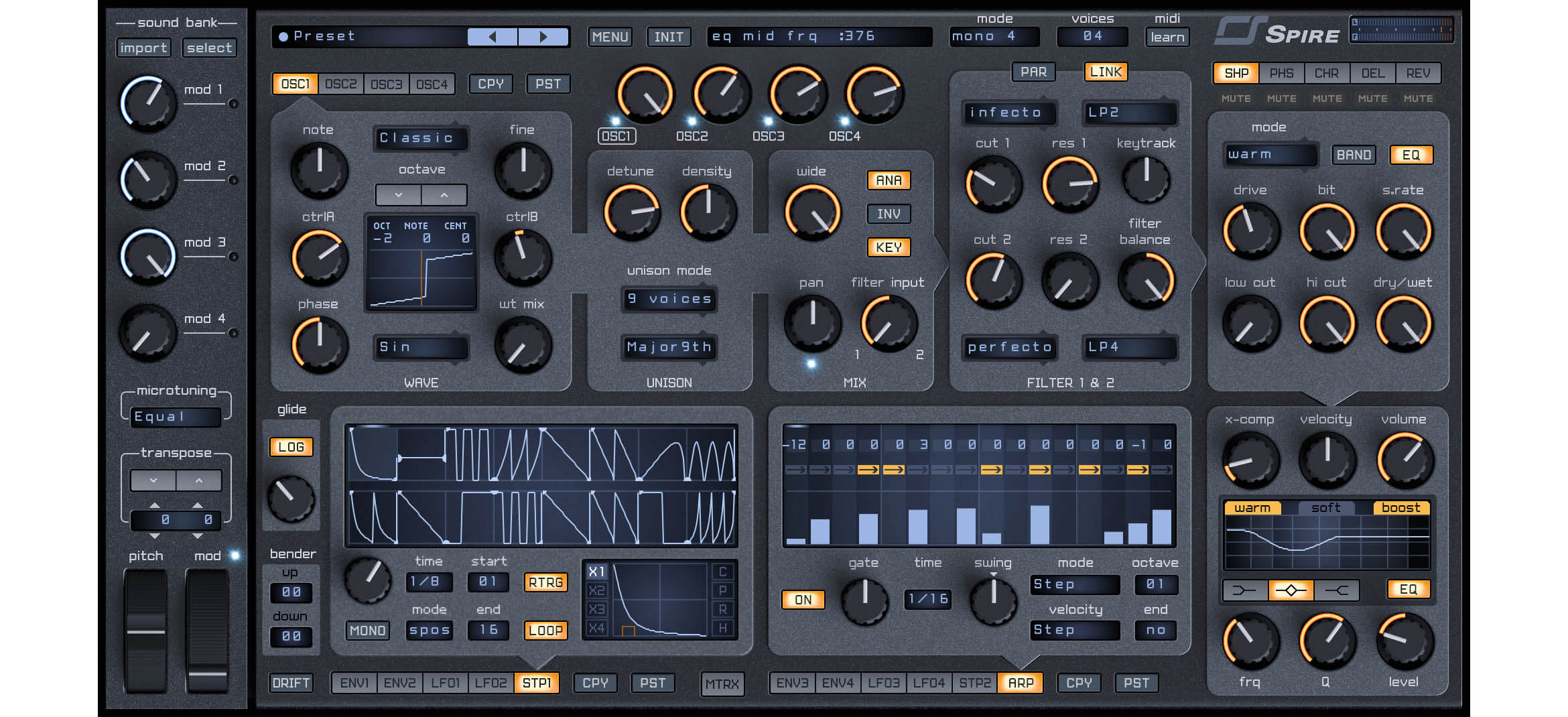Screen dimensions: 1568x717
Task: Open the Classic oscillator mode dropdown
Action: coord(420,138)
